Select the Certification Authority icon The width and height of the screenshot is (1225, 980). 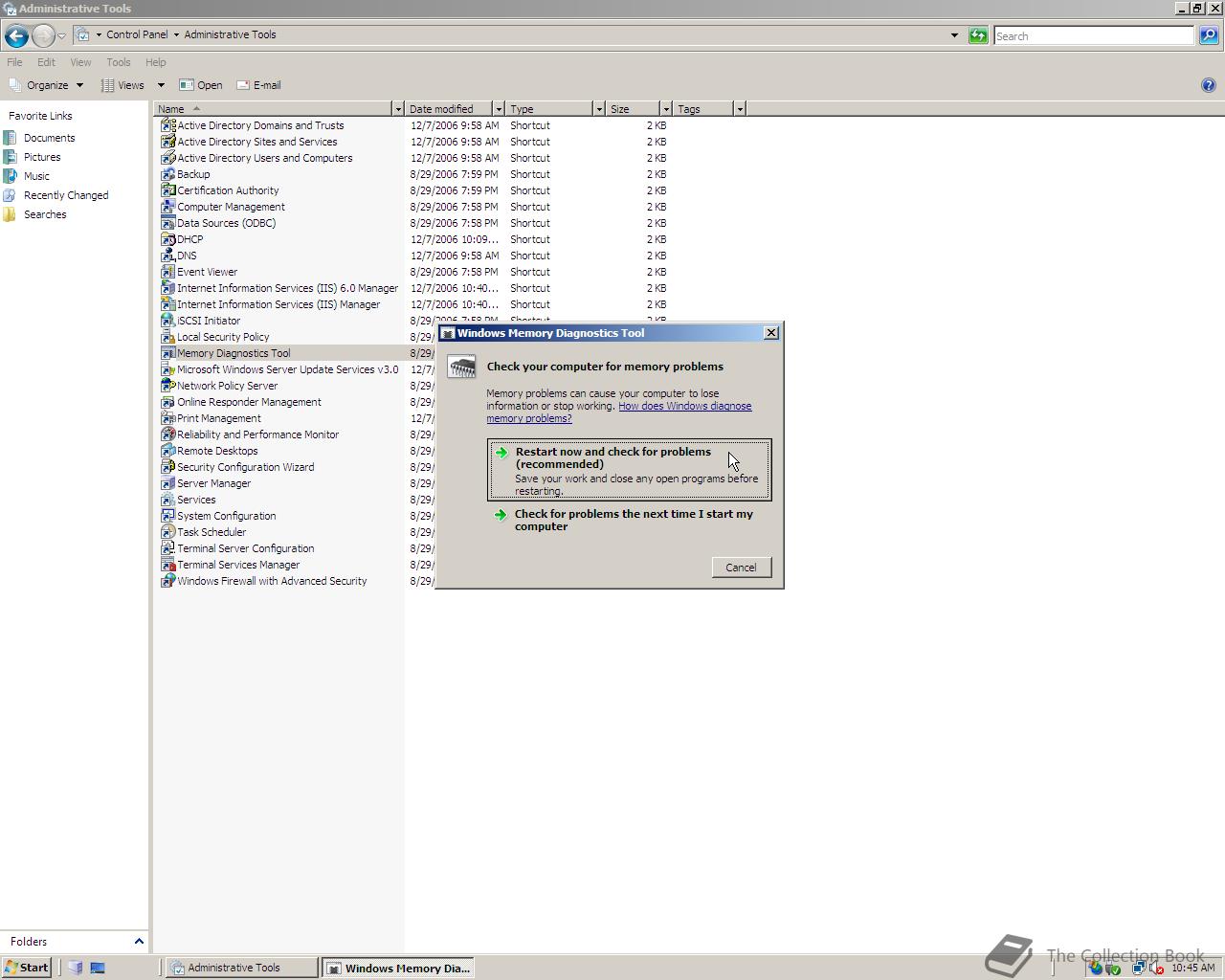click(167, 190)
